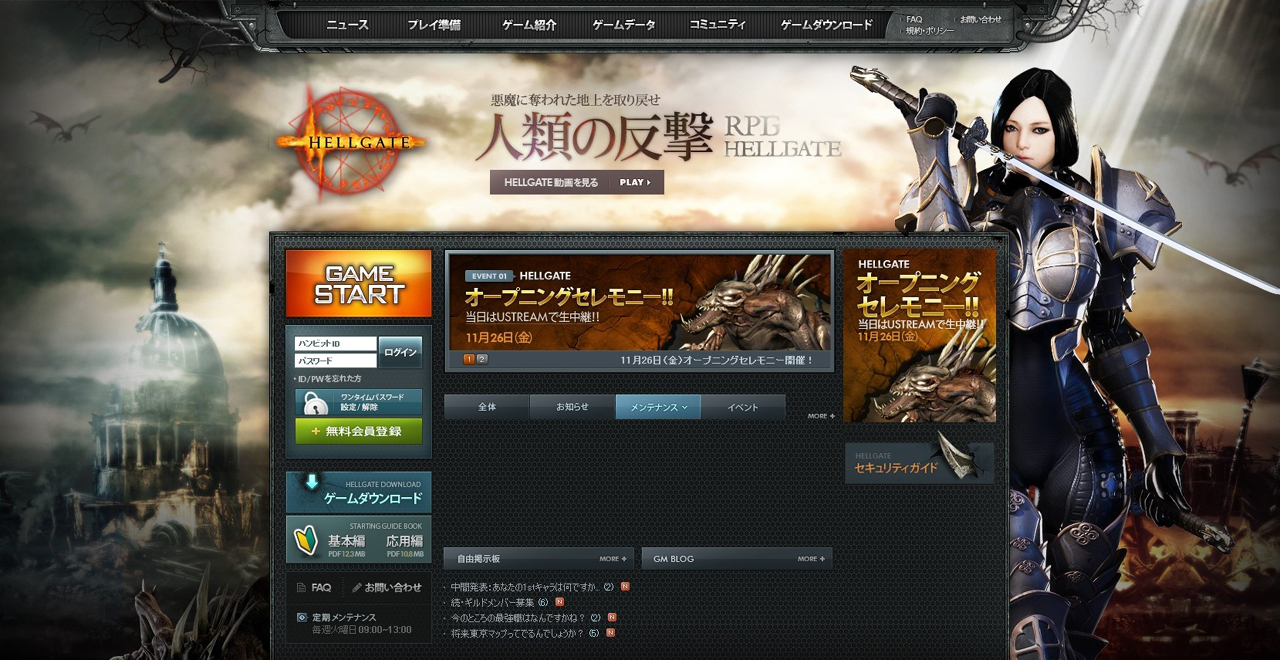
Task: Expand MORE for the 自由掲示板 section
Action: click(613, 559)
